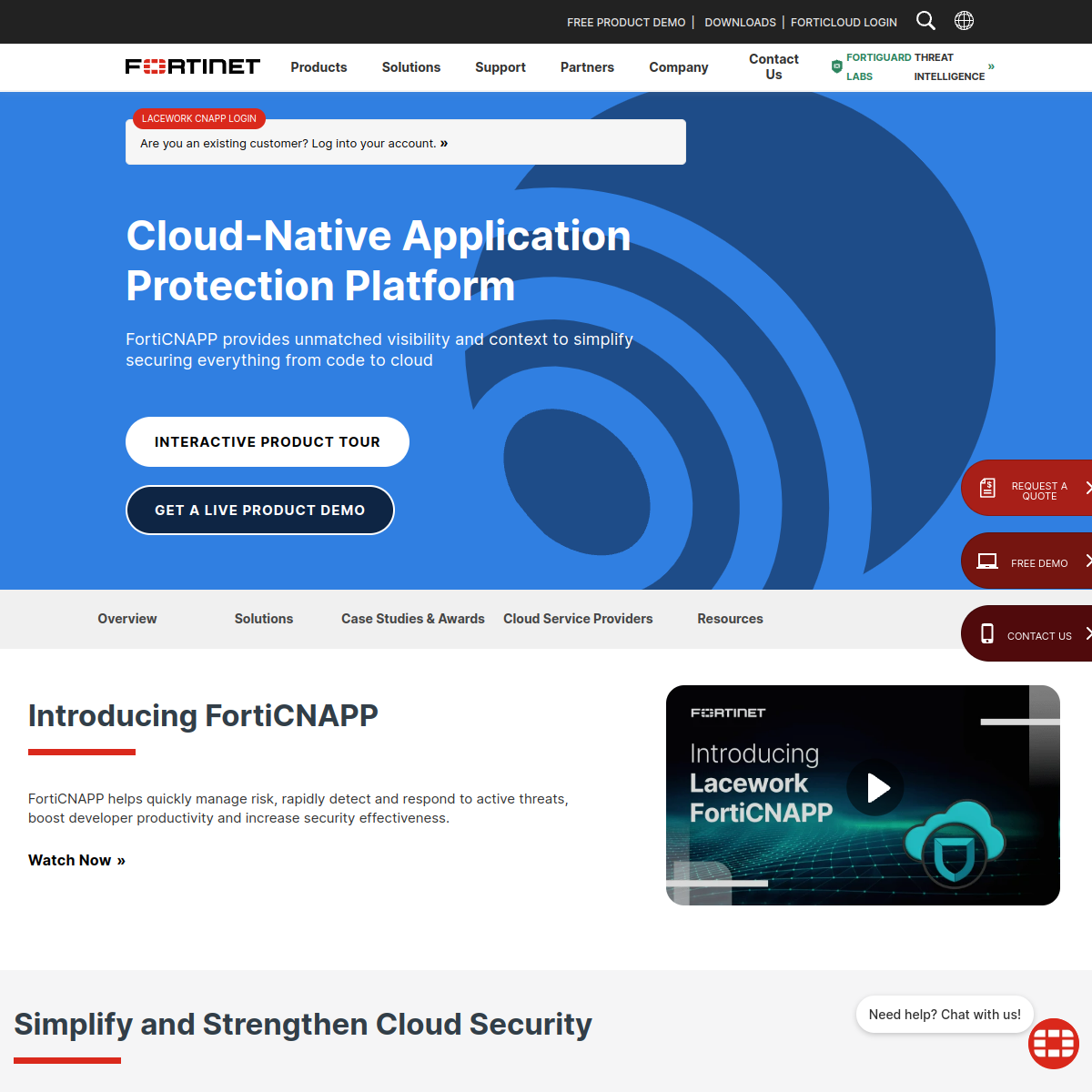Click the FortiGuard Labs shield icon
This screenshot has height=1092, width=1092.
coord(836,66)
